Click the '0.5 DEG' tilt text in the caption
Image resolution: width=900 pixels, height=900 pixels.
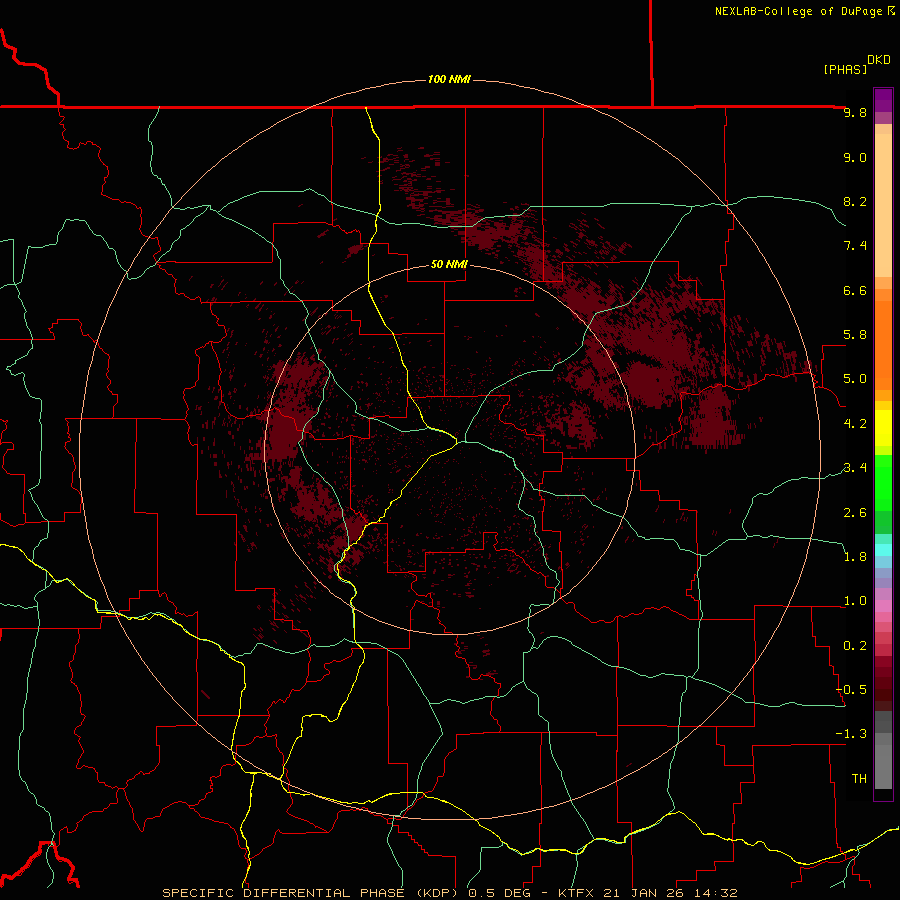coord(500,893)
